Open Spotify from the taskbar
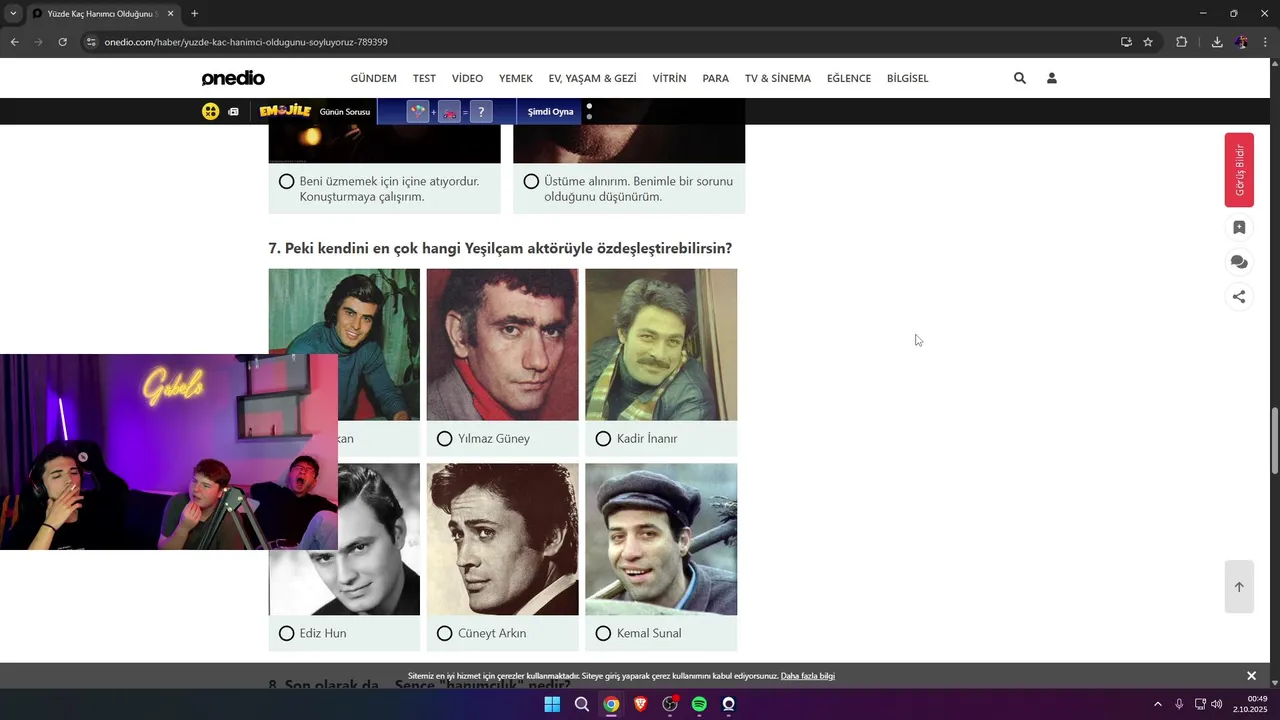Screen dimensions: 1280x720 [x=699, y=704]
